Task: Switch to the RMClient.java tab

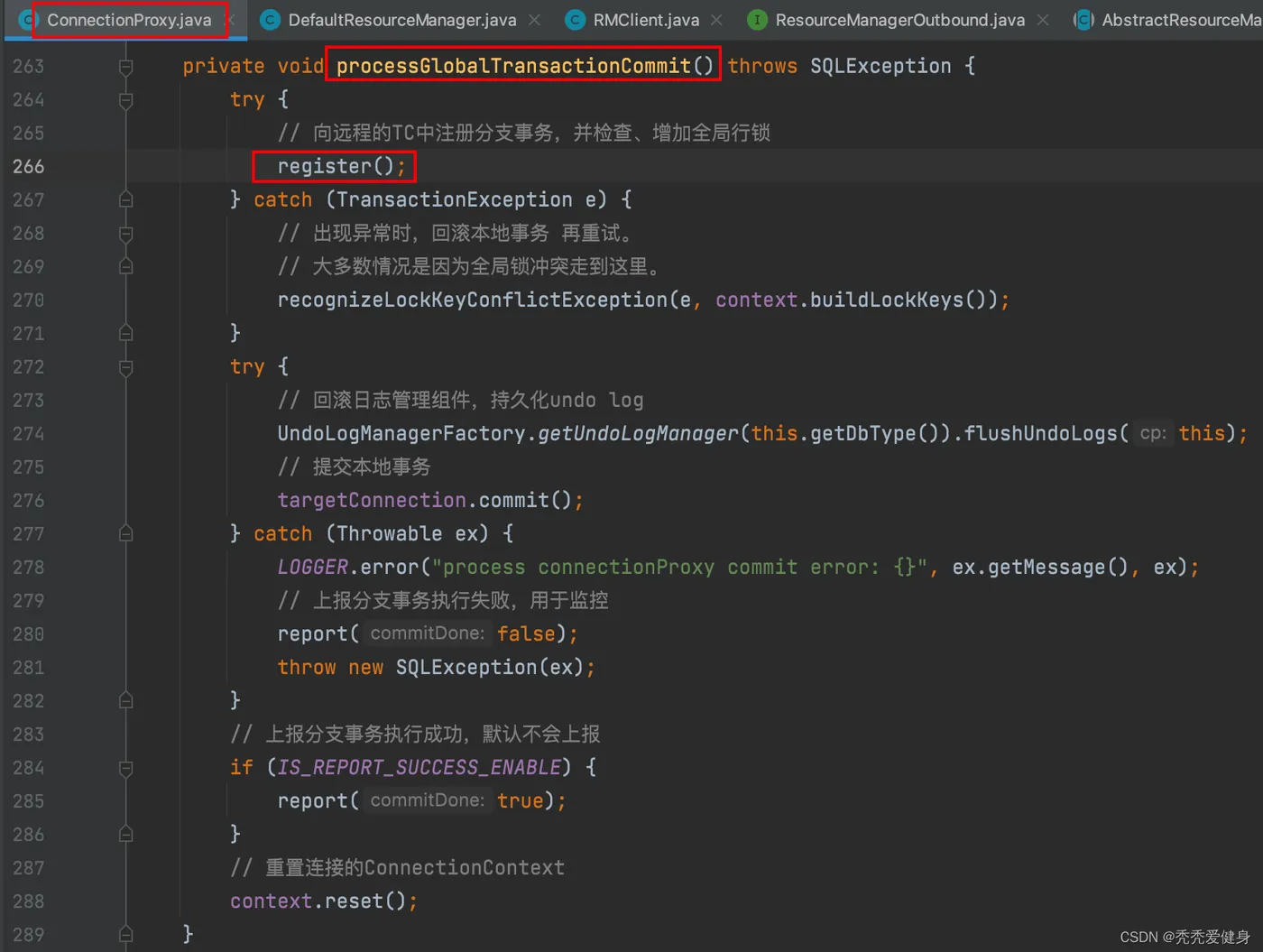Action: (x=646, y=20)
